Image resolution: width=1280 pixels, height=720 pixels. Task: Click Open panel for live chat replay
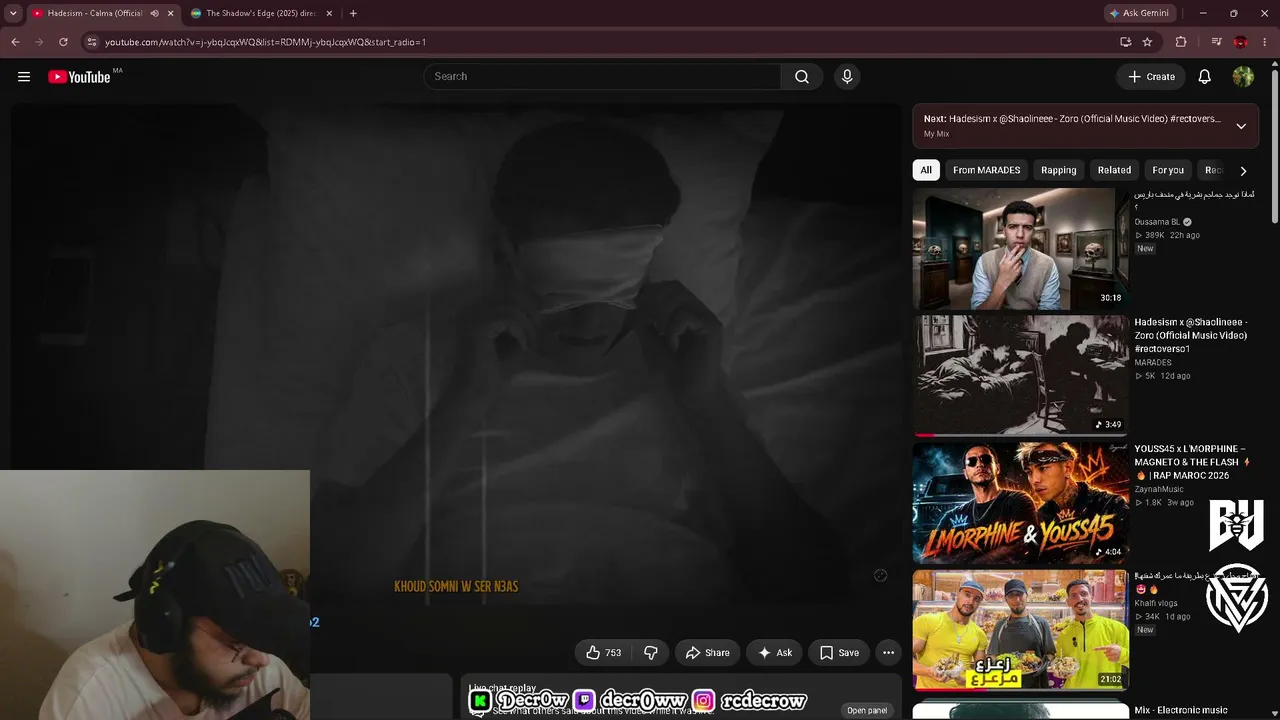pos(867,710)
